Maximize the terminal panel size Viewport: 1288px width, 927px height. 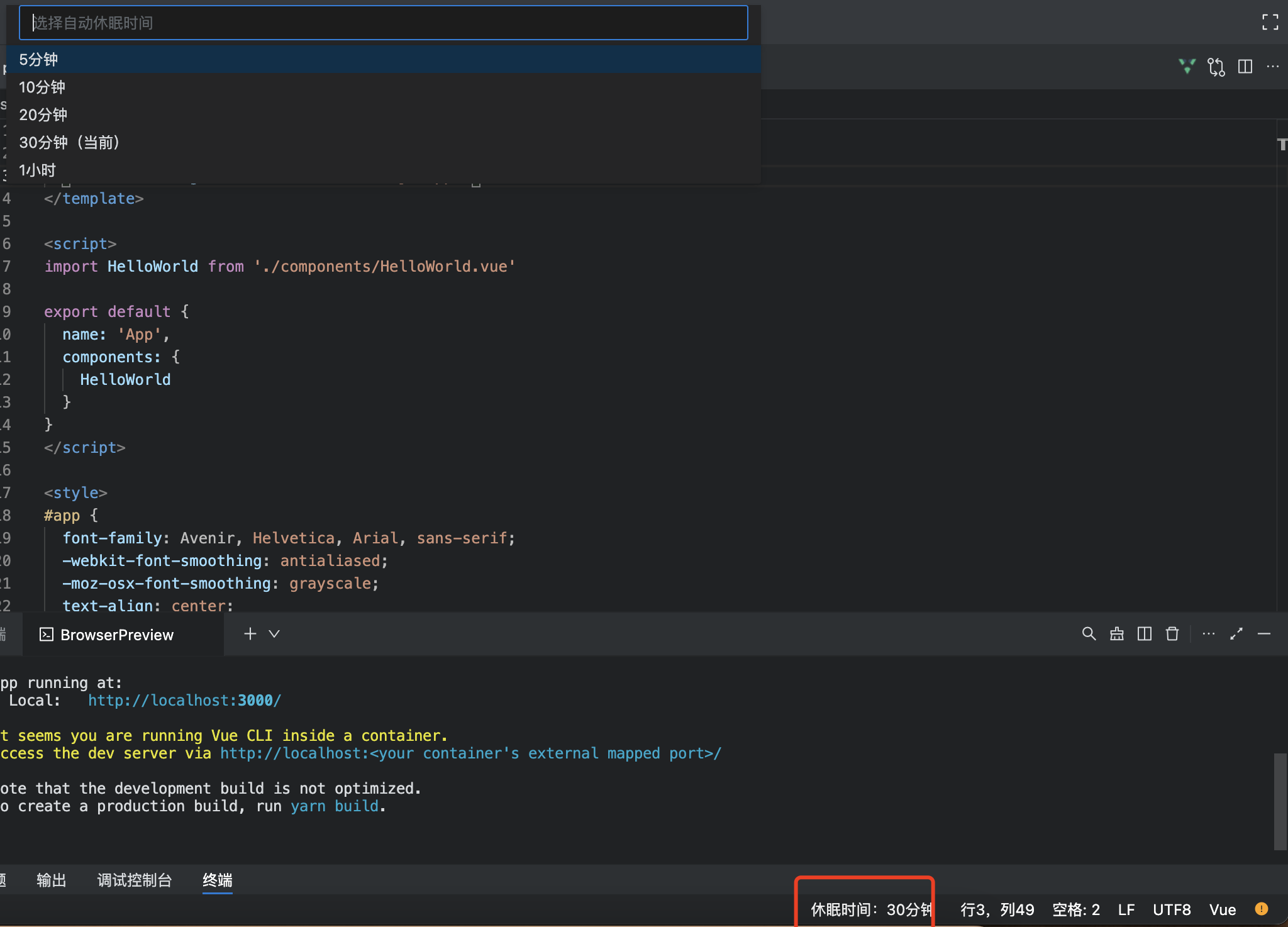coord(1236,634)
